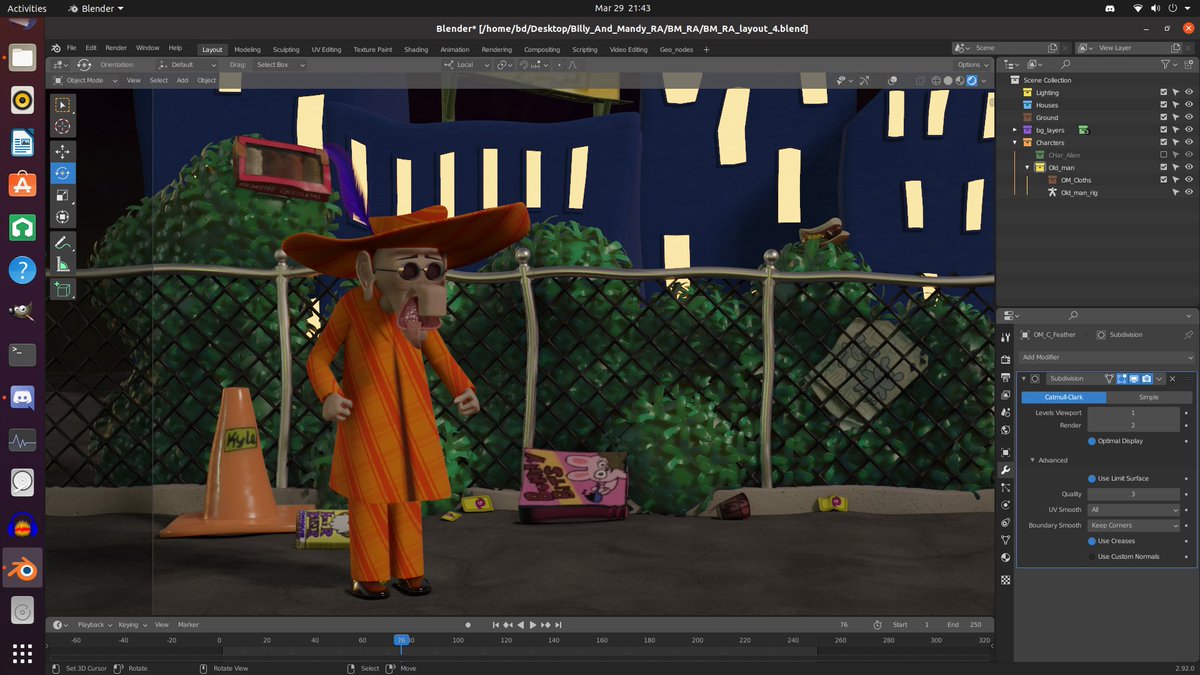Click Levels Viewport value field
Viewport: 1200px width, 675px height.
1133,413
